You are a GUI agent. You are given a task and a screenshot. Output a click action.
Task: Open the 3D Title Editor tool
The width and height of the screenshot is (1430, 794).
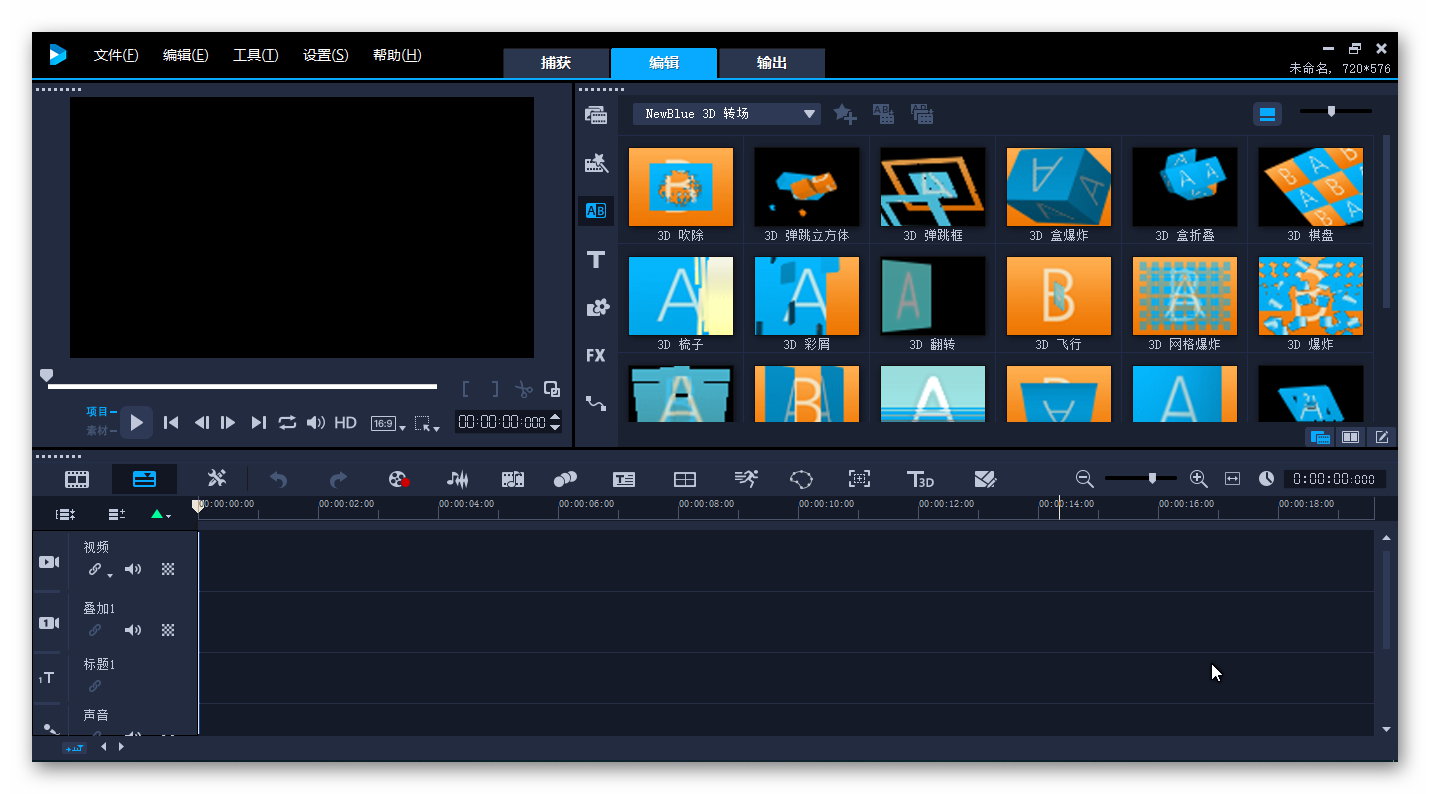tap(919, 479)
